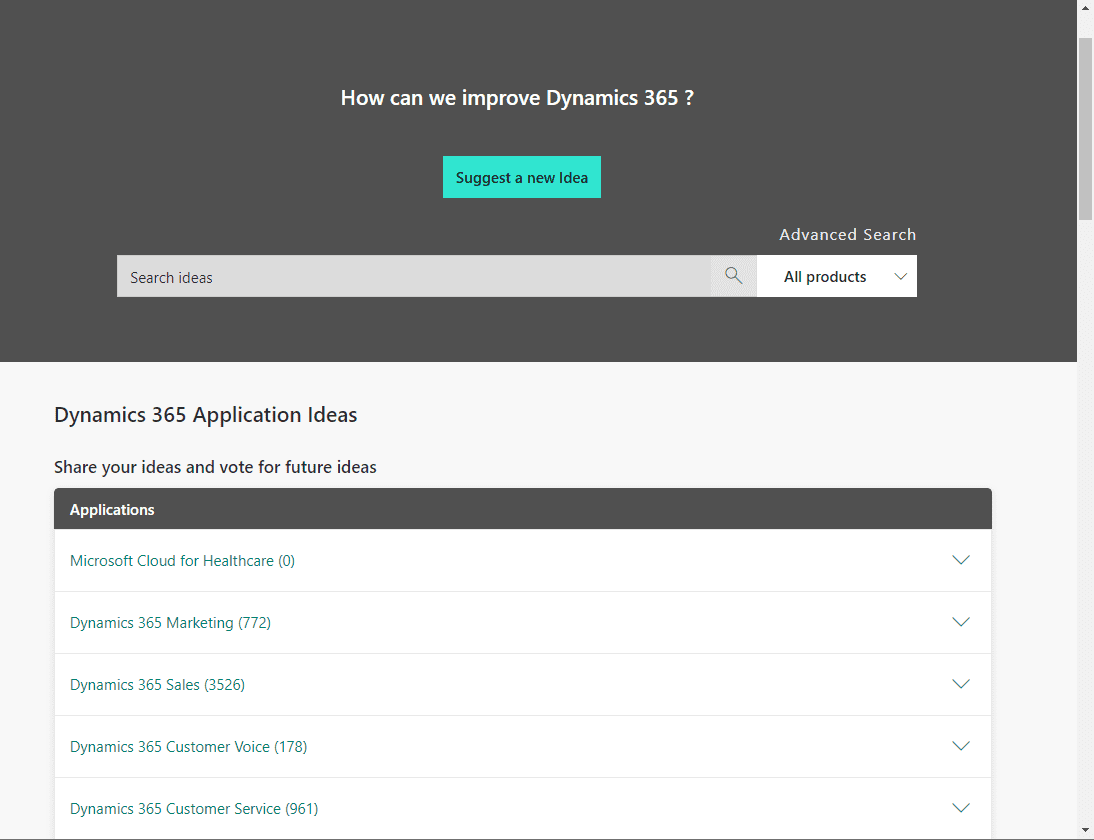Click the Dynamics 365 Application Ideas heading
Image resolution: width=1094 pixels, height=840 pixels.
click(x=205, y=414)
